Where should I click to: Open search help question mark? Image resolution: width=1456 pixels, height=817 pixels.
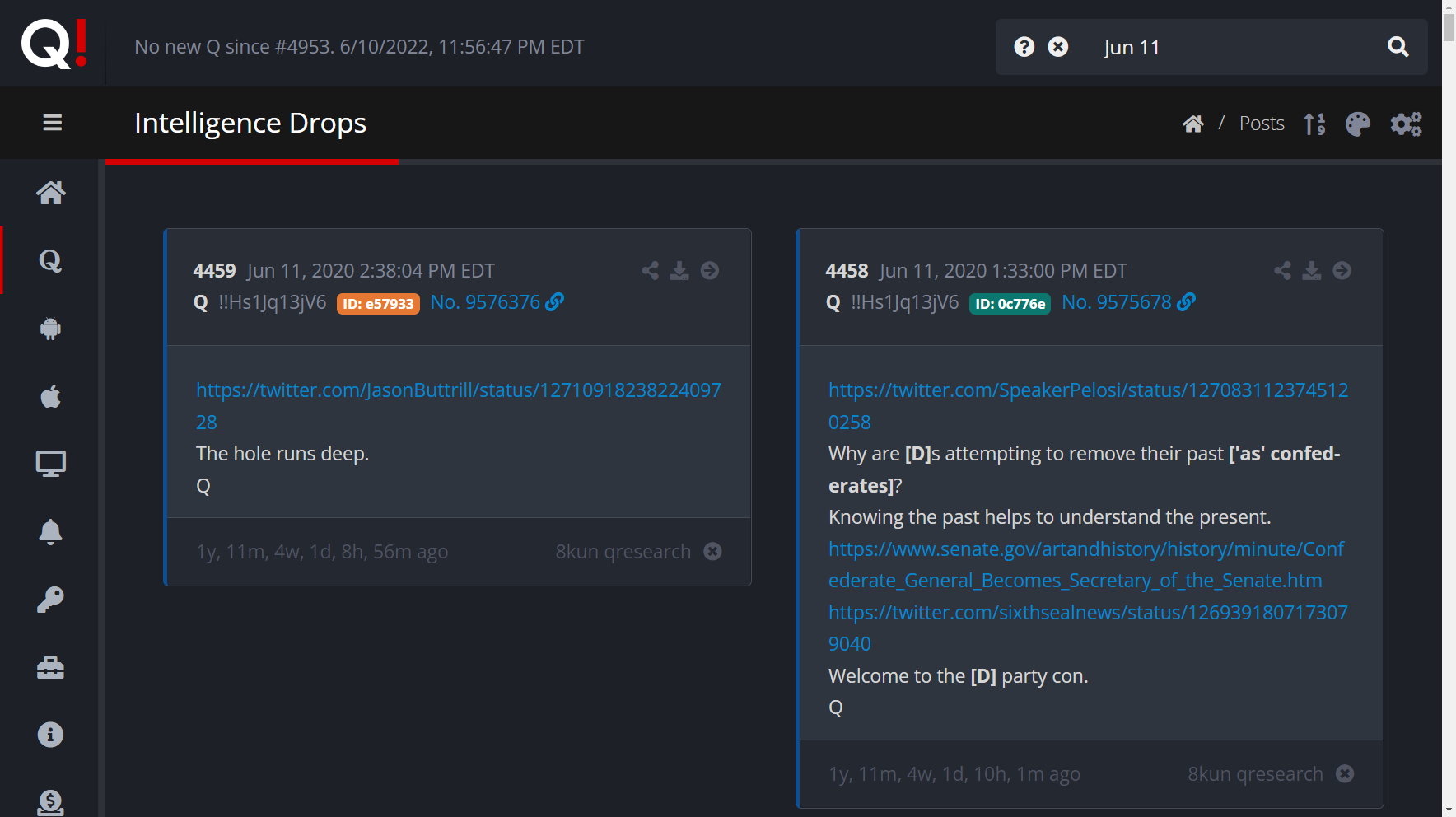click(1024, 47)
